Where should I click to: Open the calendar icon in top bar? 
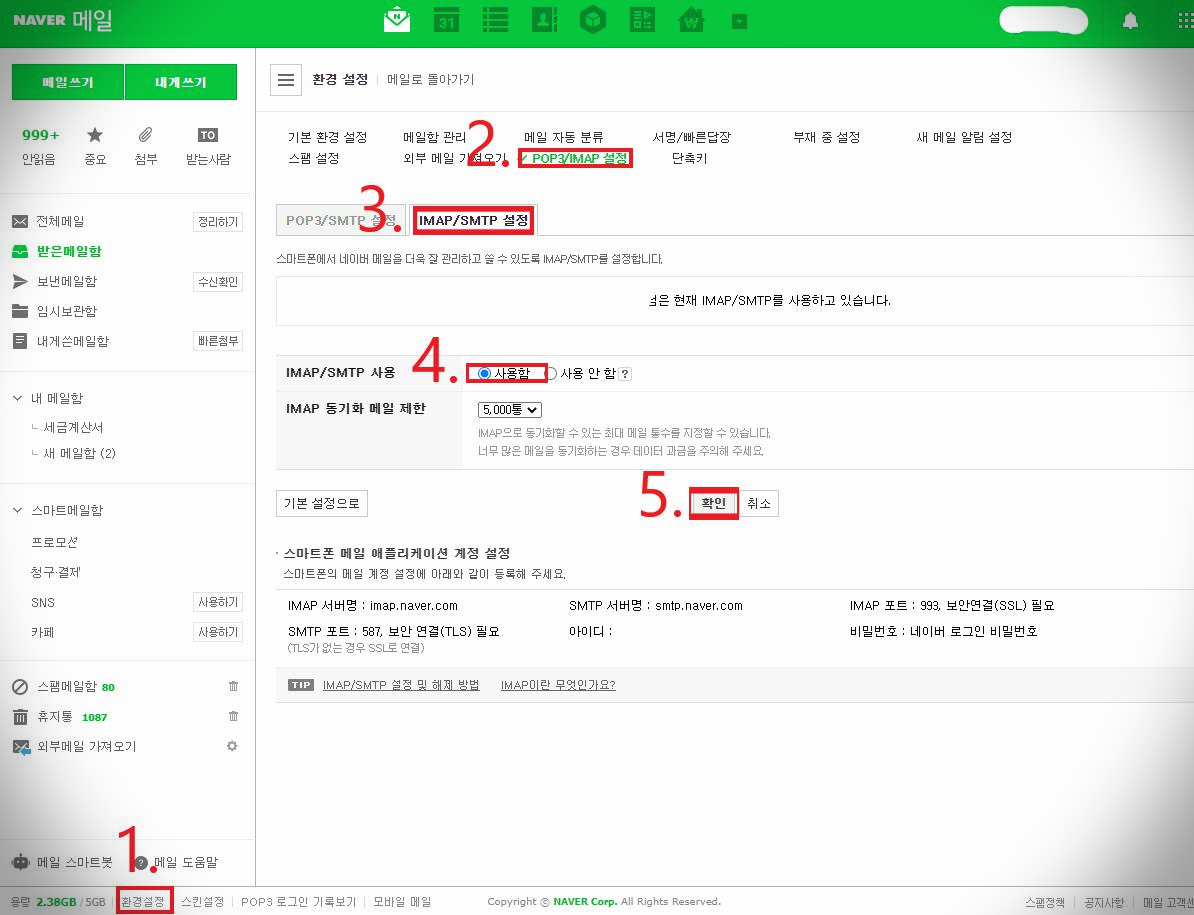tap(446, 20)
